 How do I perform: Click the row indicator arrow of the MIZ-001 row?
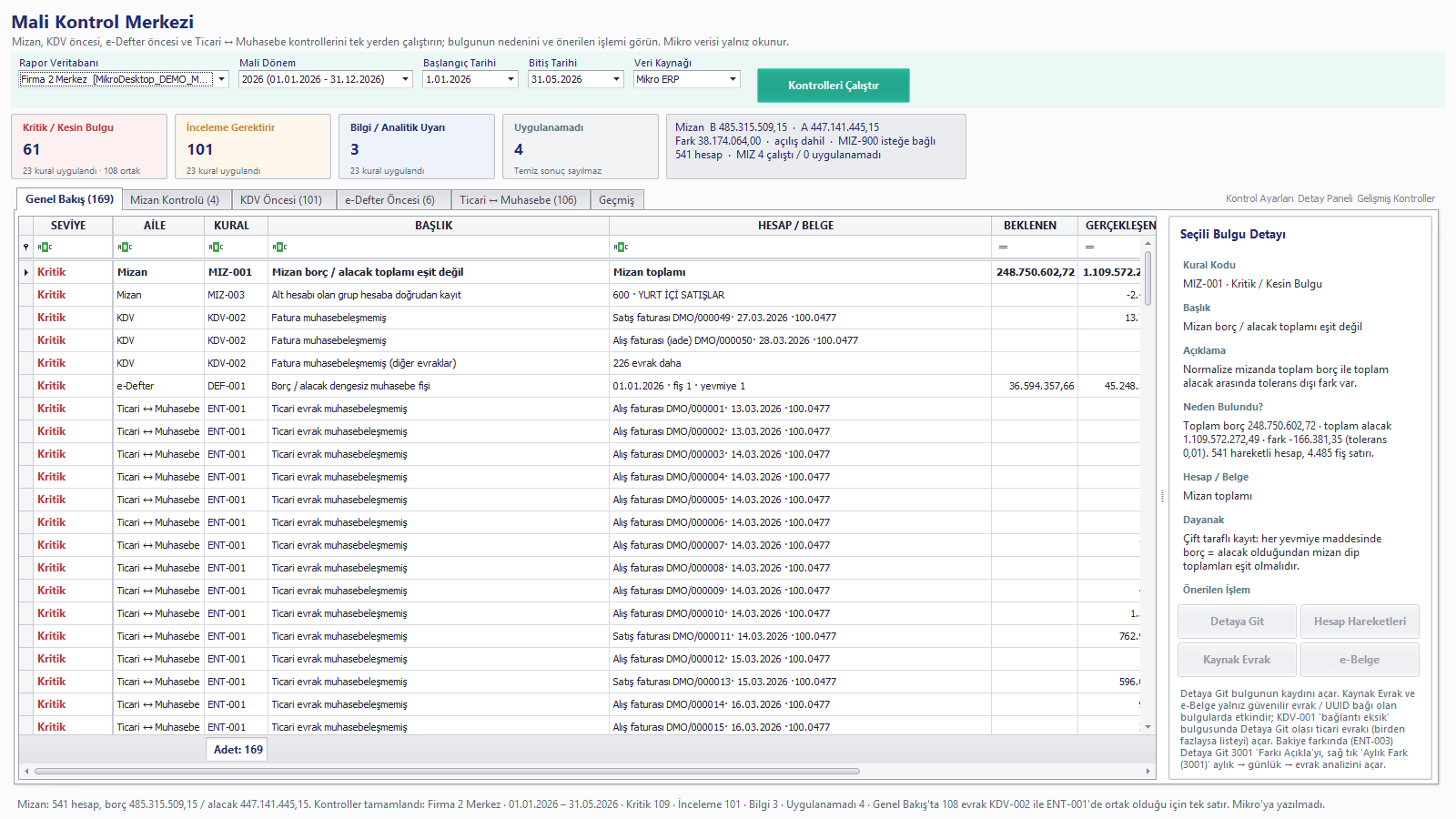click(25, 272)
